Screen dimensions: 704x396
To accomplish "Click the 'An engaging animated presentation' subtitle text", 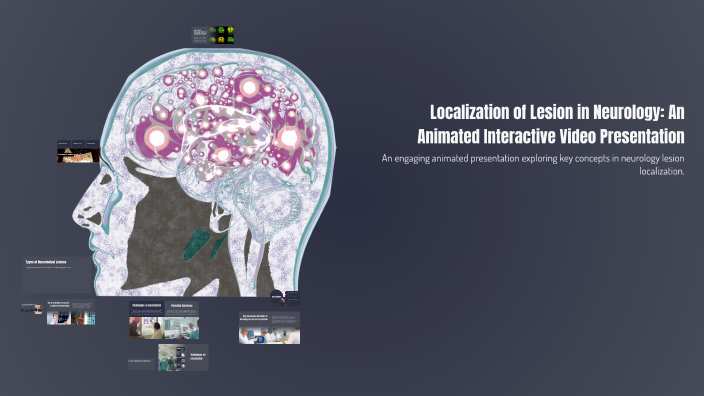I will (533, 165).
